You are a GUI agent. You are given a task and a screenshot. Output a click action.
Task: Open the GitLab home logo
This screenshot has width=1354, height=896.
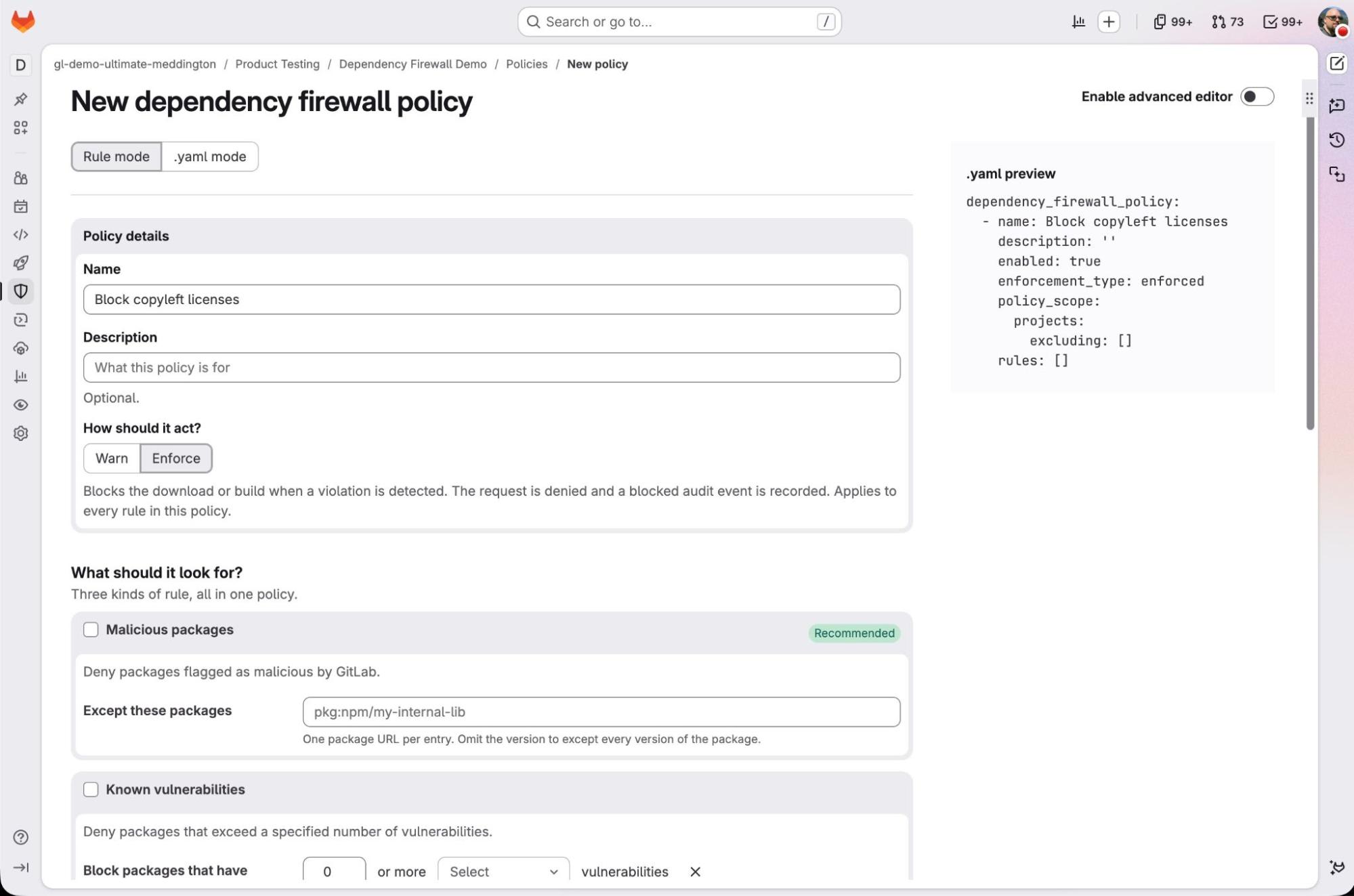pyautogui.click(x=23, y=21)
